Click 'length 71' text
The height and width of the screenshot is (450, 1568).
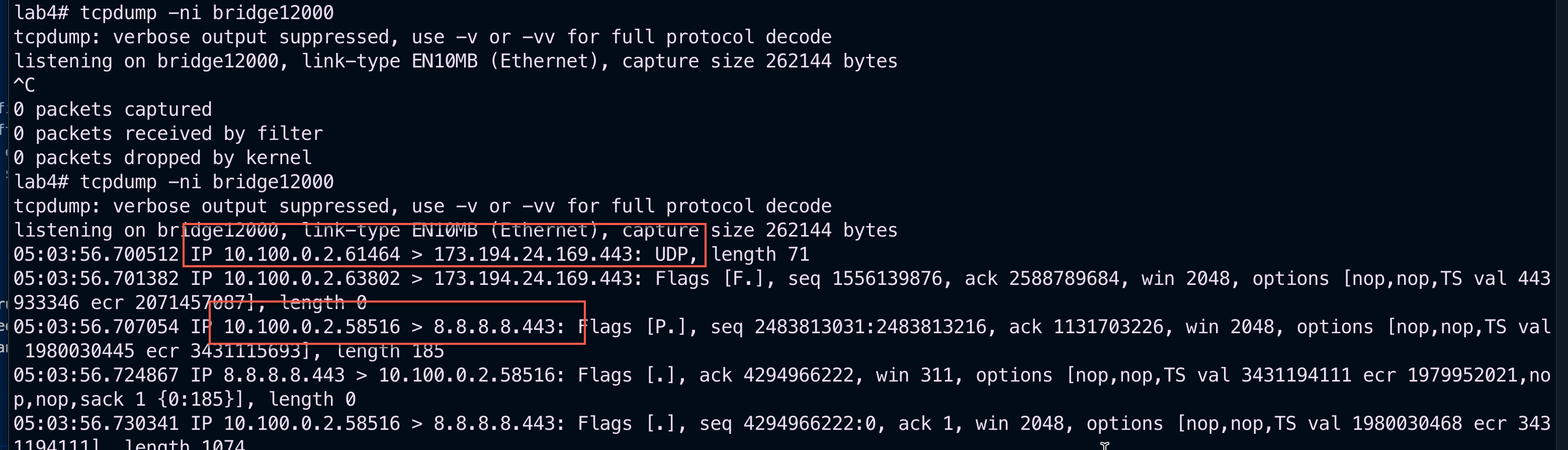coord(760,254)
